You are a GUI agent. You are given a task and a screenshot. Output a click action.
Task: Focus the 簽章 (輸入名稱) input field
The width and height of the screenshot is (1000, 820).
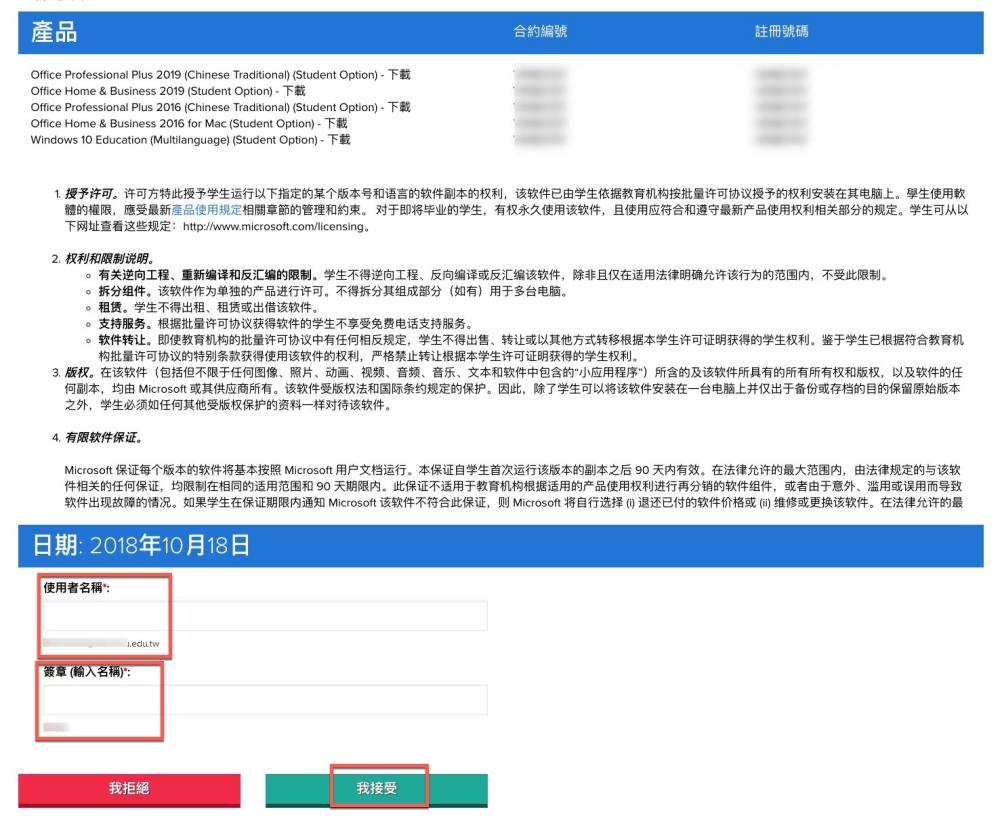[x=265, y=699]
